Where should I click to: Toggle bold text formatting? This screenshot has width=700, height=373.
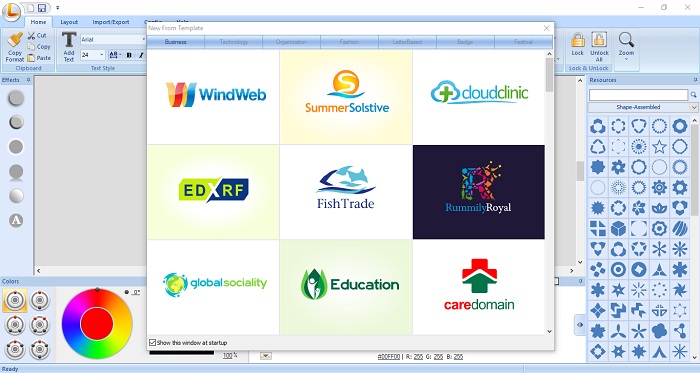pyautogui.click(x=129, y=55)
